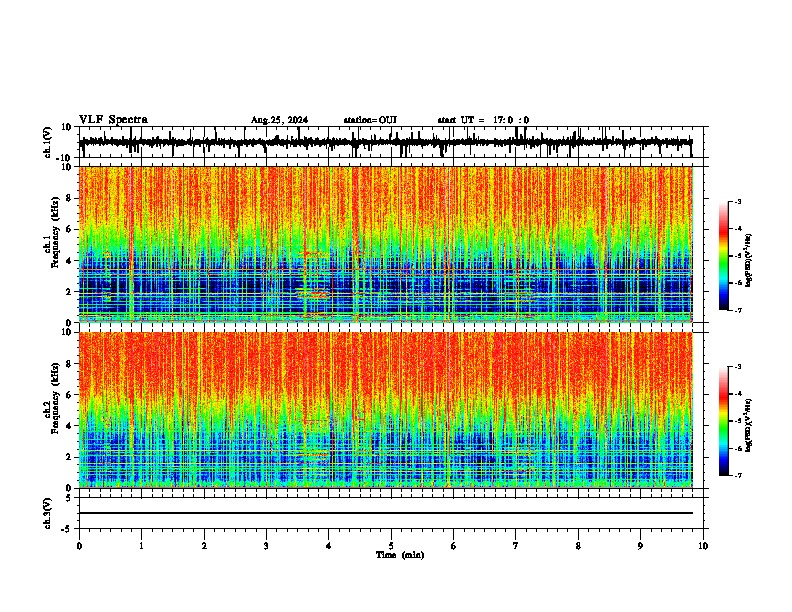Select the ch.2 colorbar log(PSD) label

coord(749,425)
